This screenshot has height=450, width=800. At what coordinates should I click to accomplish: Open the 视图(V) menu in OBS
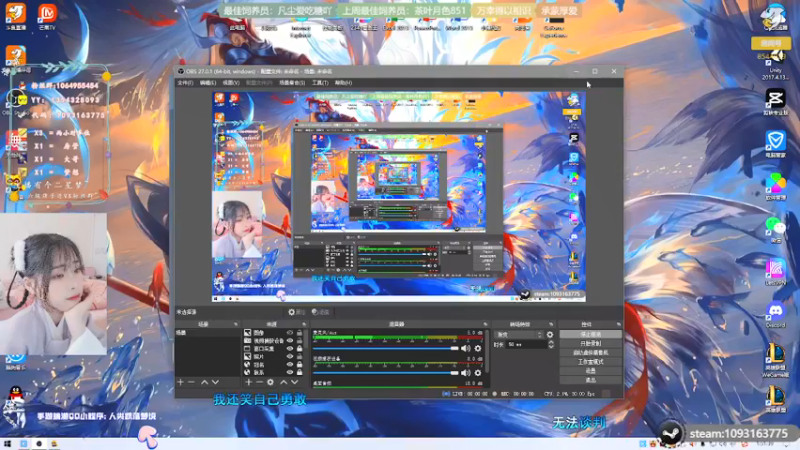231,83
